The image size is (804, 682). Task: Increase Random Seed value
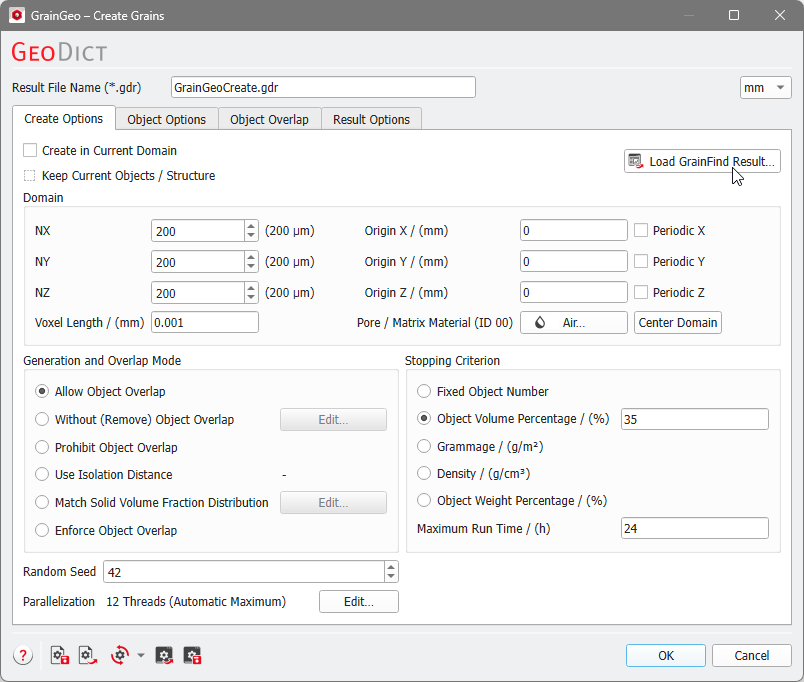[x=391, y=567]
